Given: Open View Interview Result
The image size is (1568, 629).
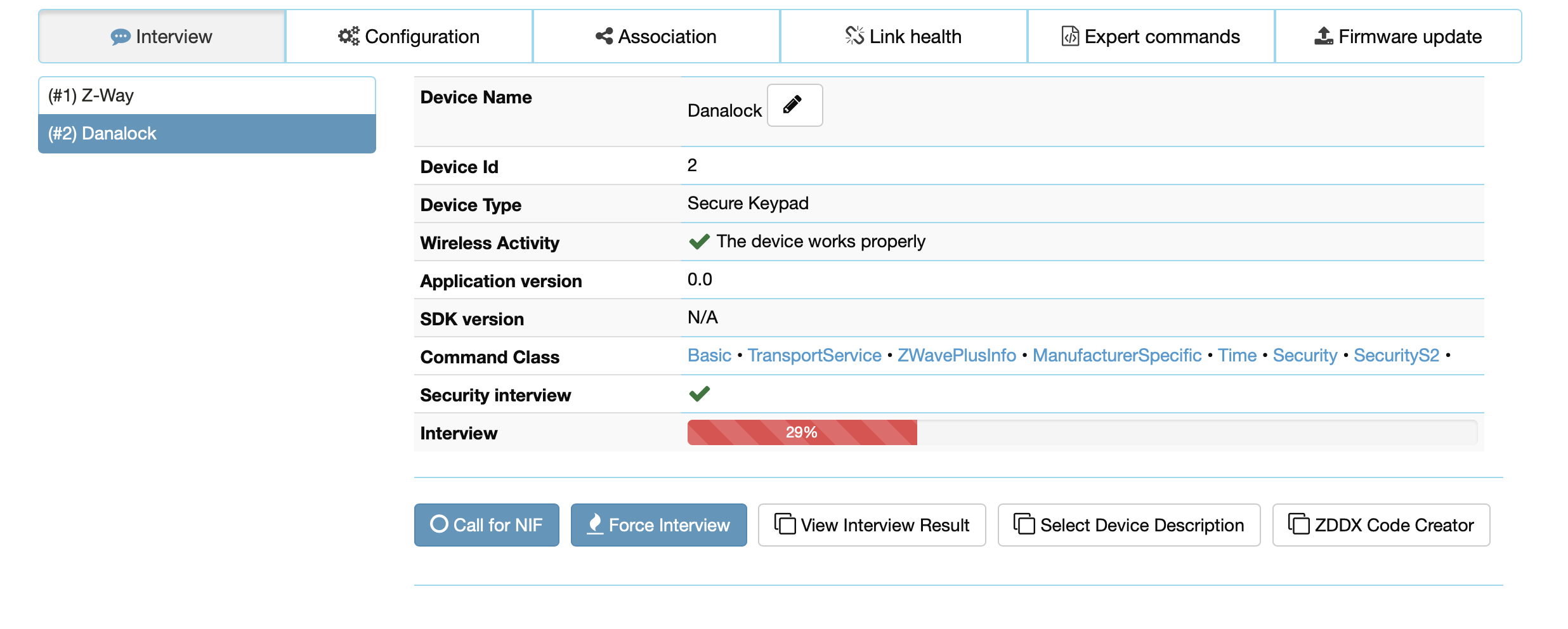Looking at the screenshot, I should (x=872, y=525).
